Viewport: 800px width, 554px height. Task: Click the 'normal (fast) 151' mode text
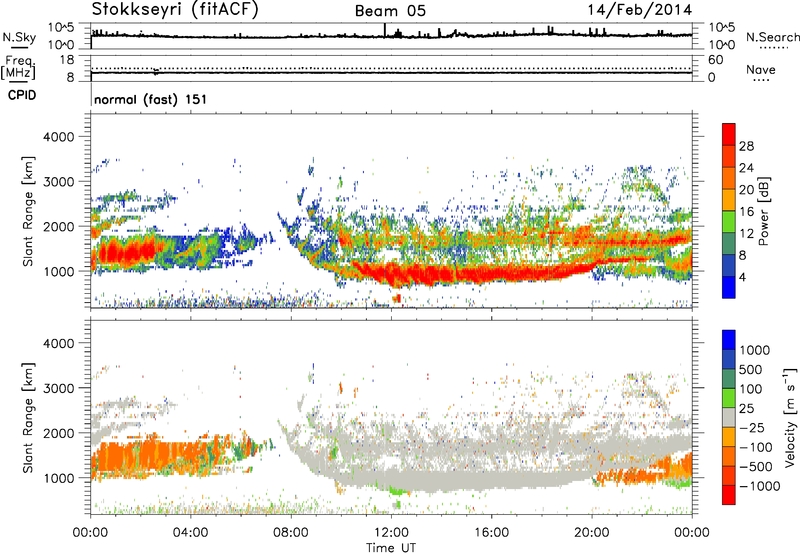coord(151,99)
